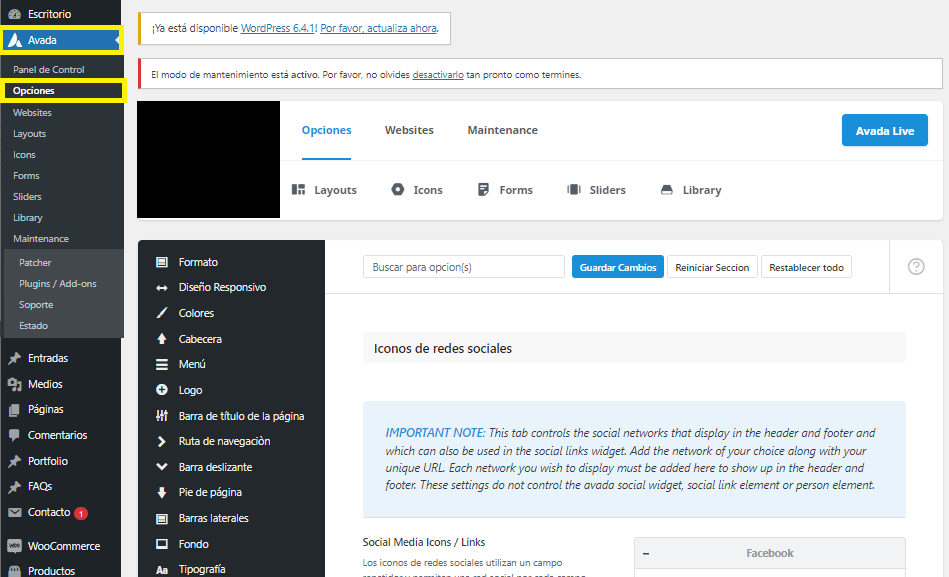Screen dimensions: 949x577
Task: Click the Layouts grid icon
Action: [x=298, y=190]
